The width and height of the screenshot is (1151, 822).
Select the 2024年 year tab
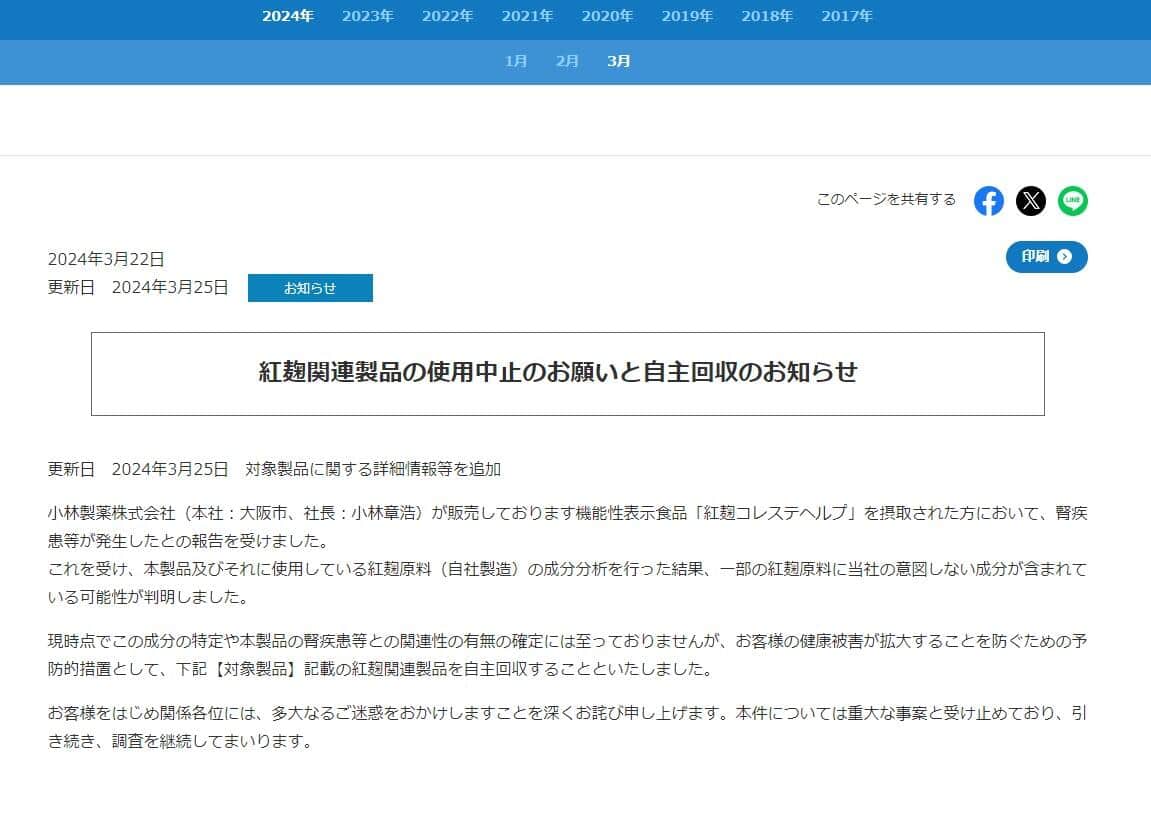(288, 16)
